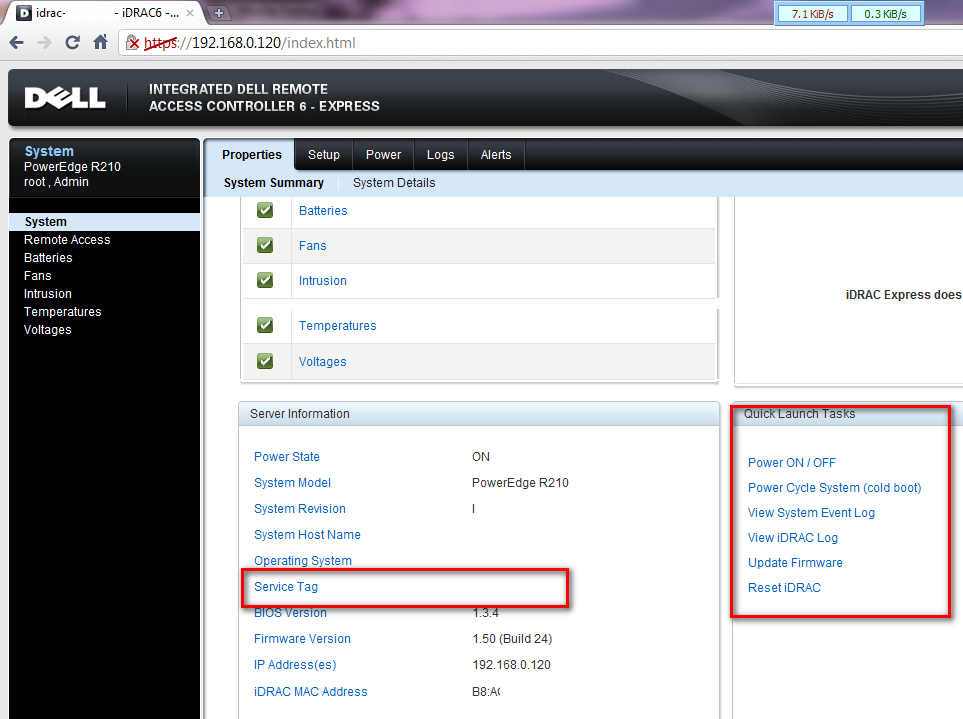Click the Firmware Version link
This screenshot has width=963, height=719.
point(302,639)
